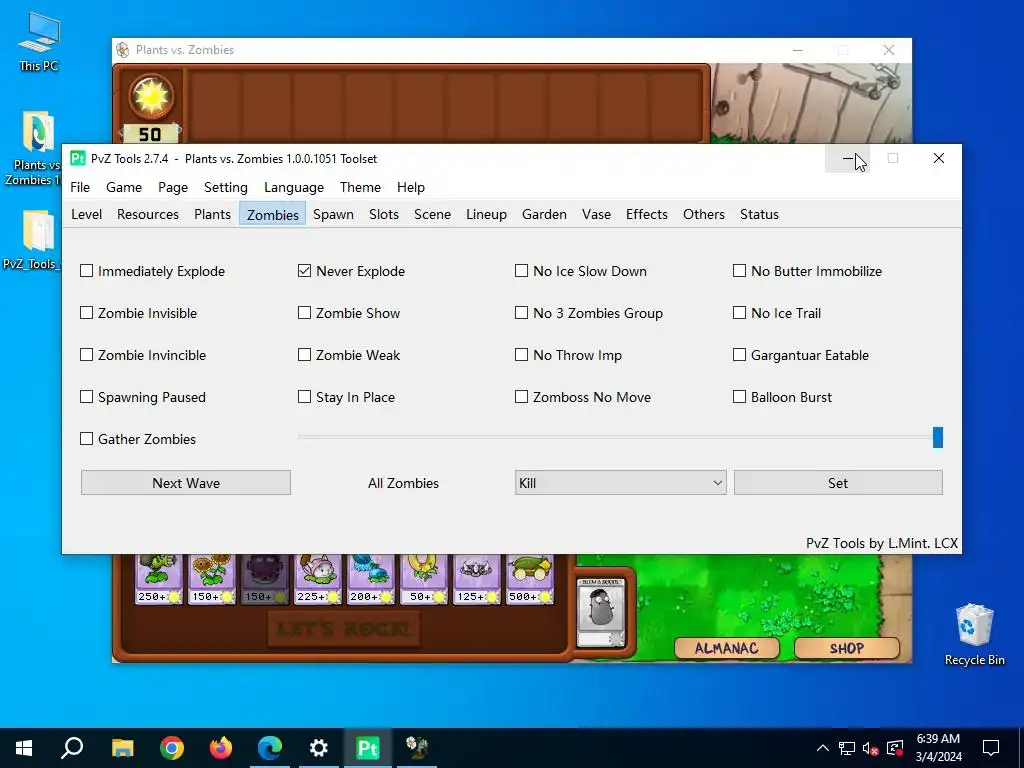
Task: Switch to Plants vs. Zombies taskbar icon
Action: coord(417,748)
